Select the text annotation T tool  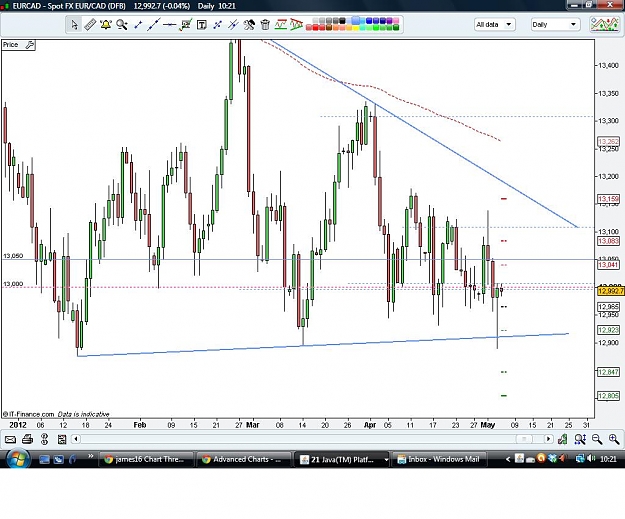coord(202,25)
